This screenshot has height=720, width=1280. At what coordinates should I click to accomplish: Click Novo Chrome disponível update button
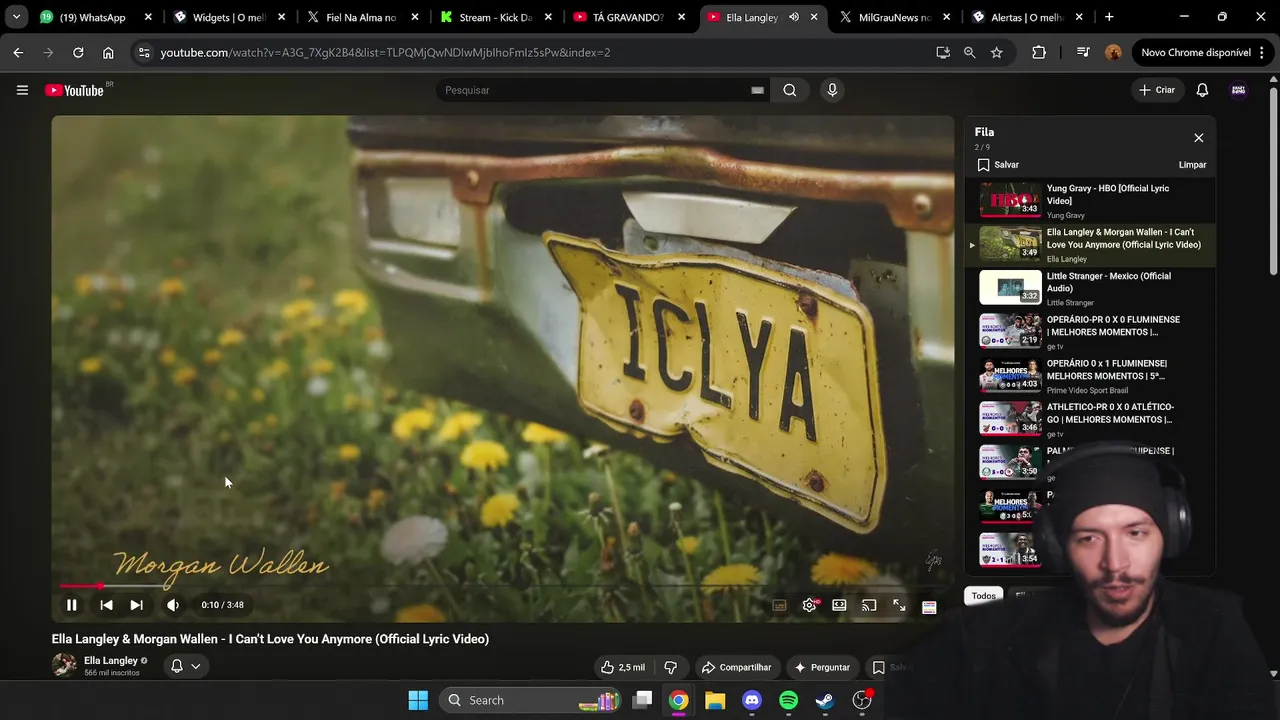1203,52
